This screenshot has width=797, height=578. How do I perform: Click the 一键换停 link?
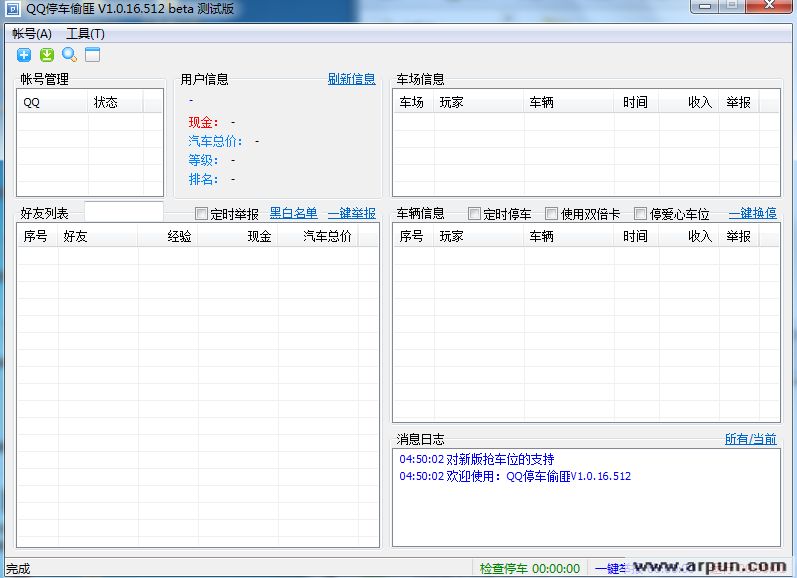(753, 213)
